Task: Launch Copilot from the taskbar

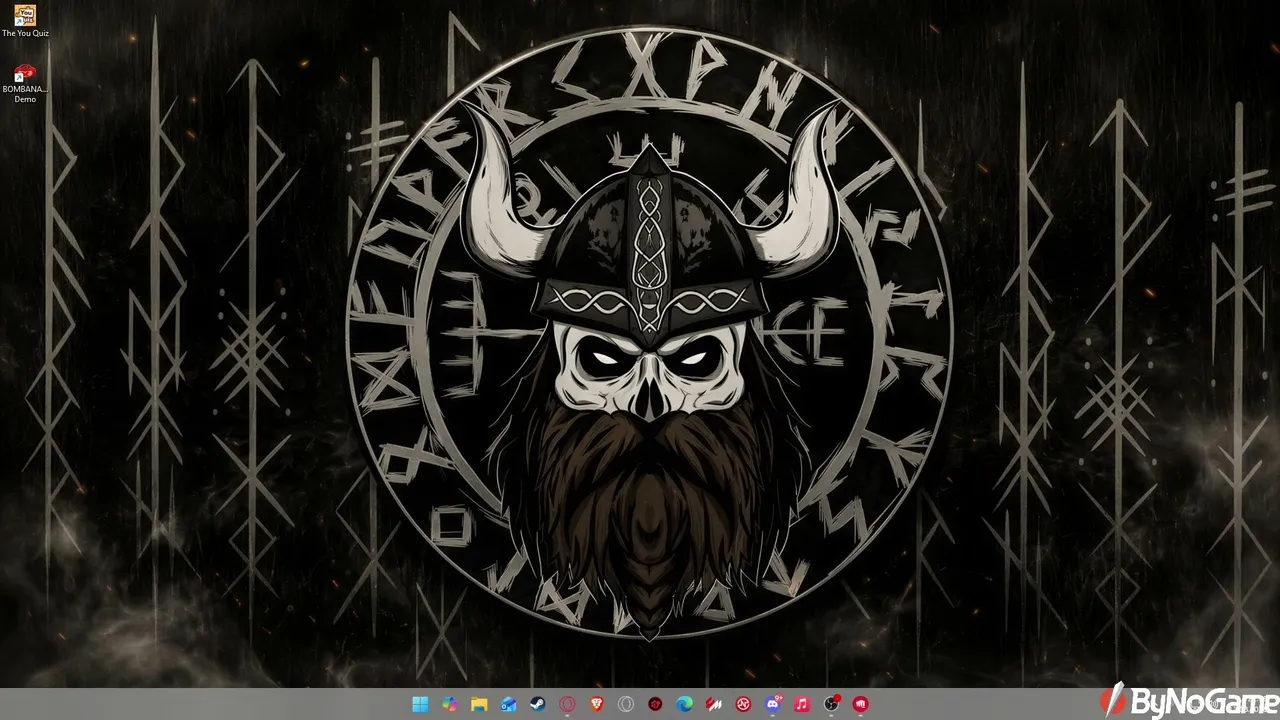Action: (450, 704)
